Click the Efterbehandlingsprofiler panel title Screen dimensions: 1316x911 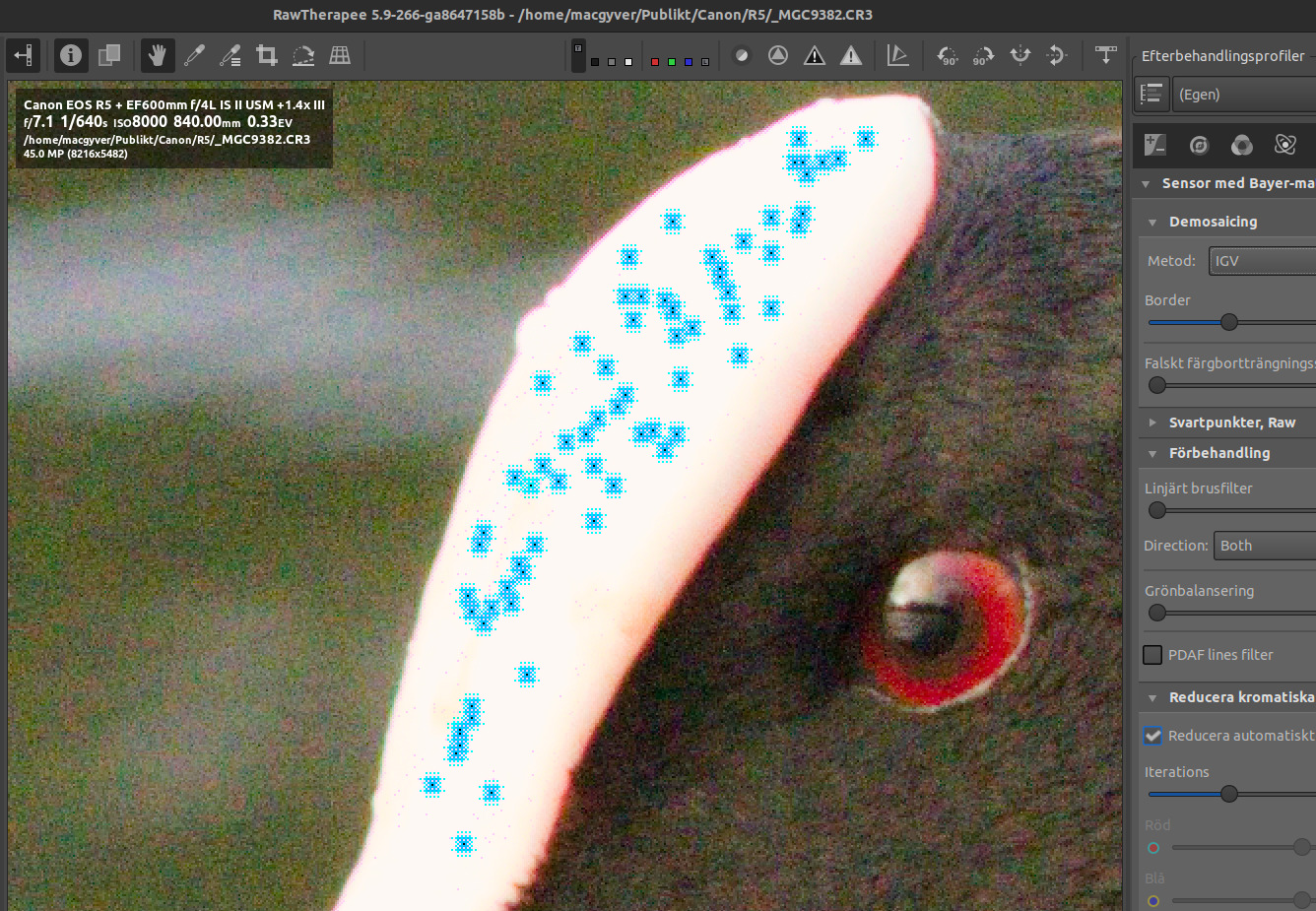point(1222,56)
